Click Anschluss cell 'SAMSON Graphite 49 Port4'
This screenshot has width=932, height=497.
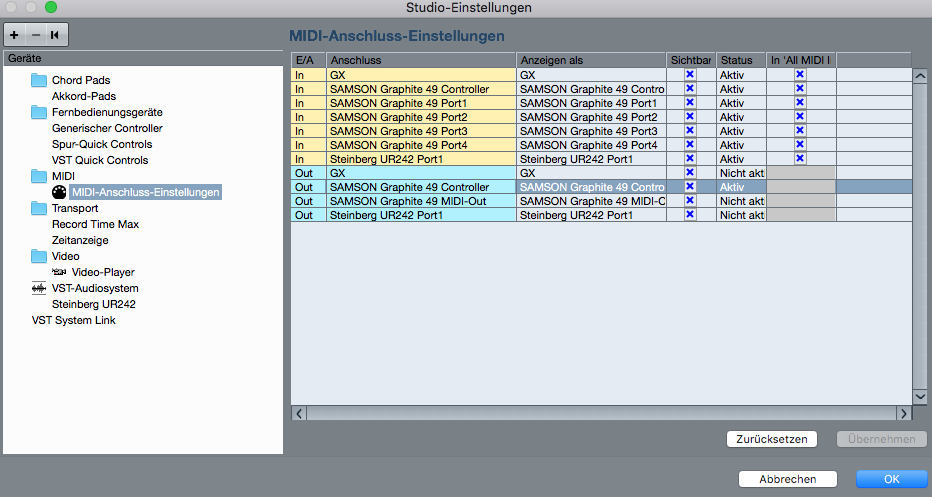[421, 145]
